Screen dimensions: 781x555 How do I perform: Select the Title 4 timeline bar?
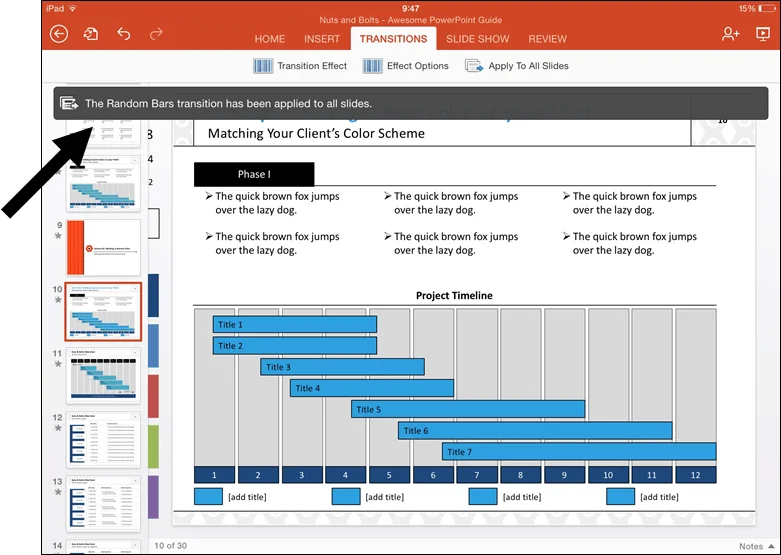click(x=372, y=388)
